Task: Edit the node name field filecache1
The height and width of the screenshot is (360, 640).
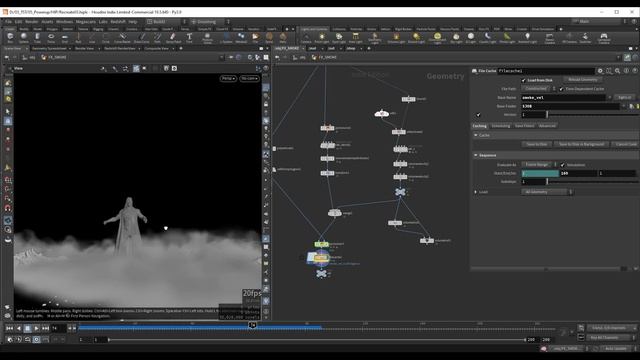Action: (546, 71)
